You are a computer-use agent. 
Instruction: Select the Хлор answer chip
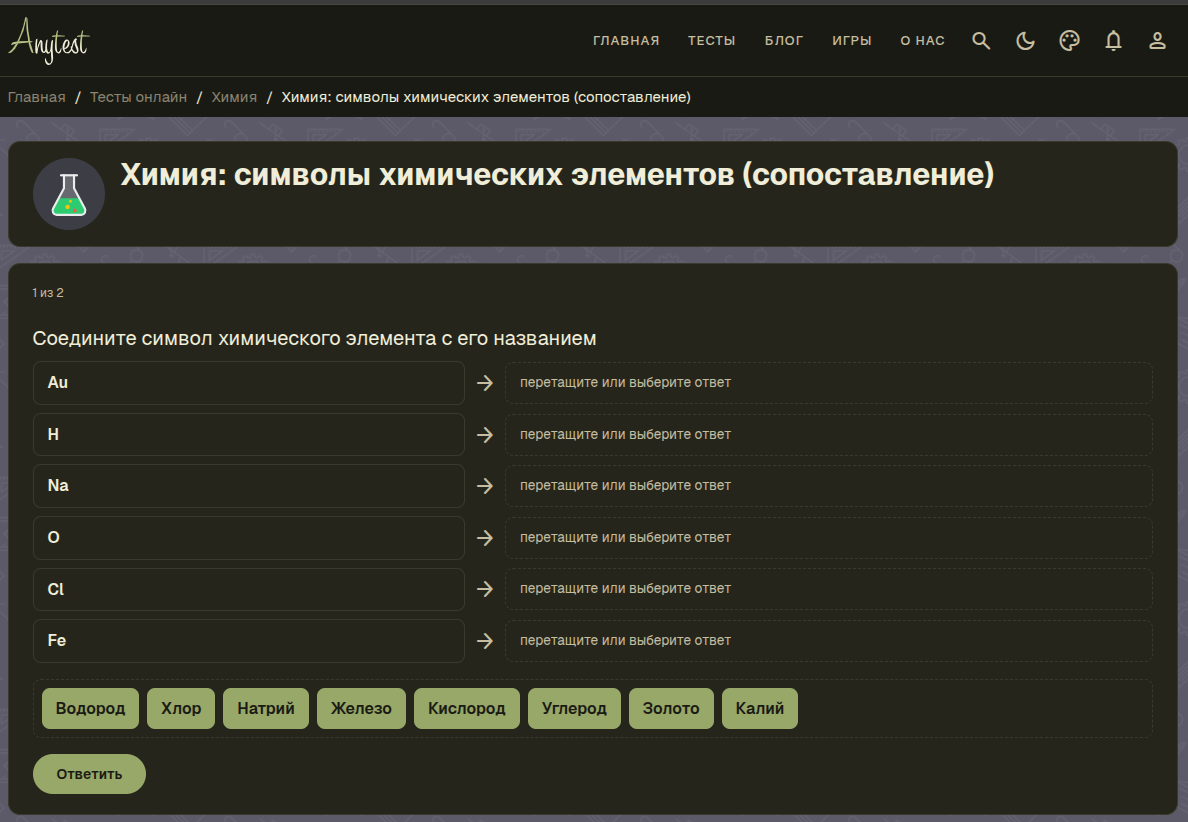[x=181, y=708]
